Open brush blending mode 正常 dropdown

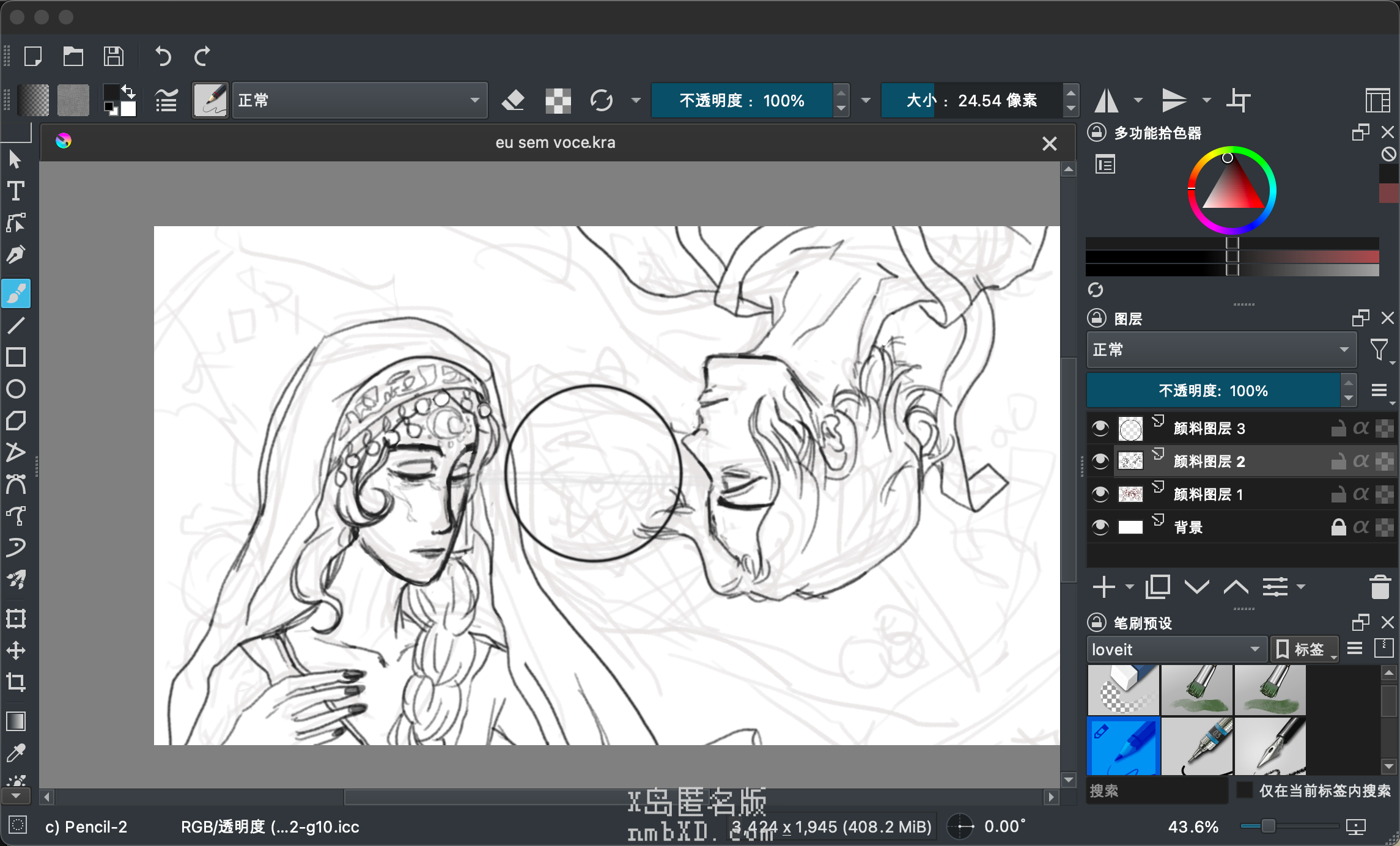359,100
